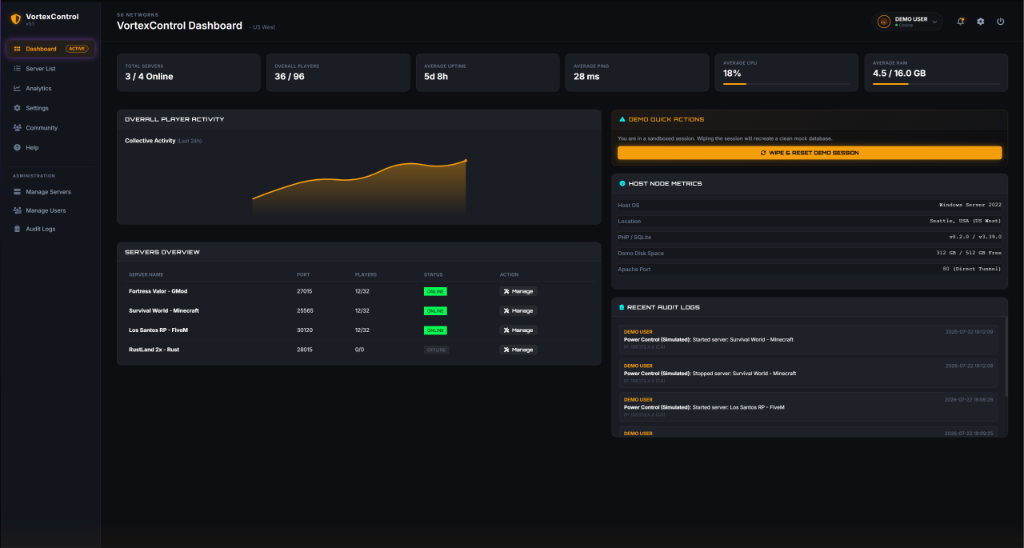The height and width of the screenshot is (548, 1024).
Task: Click the Average CPU progress bar
Action: point(786,84)
